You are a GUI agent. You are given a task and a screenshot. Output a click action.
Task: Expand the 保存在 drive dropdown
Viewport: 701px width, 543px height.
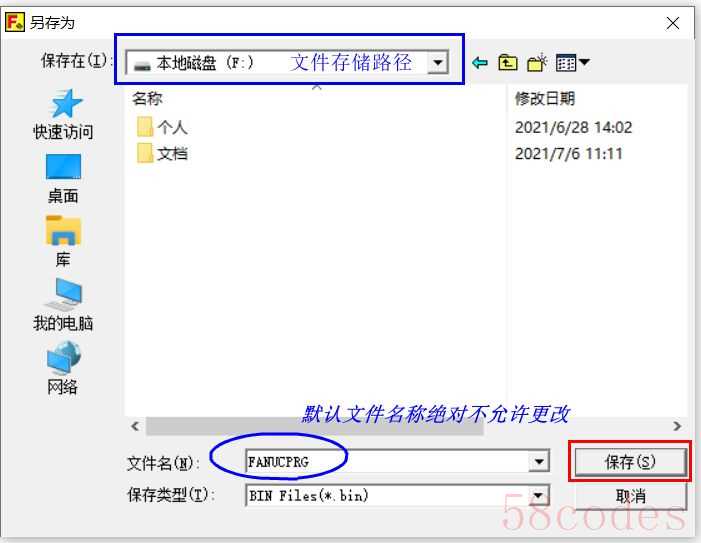coord(438,63)
